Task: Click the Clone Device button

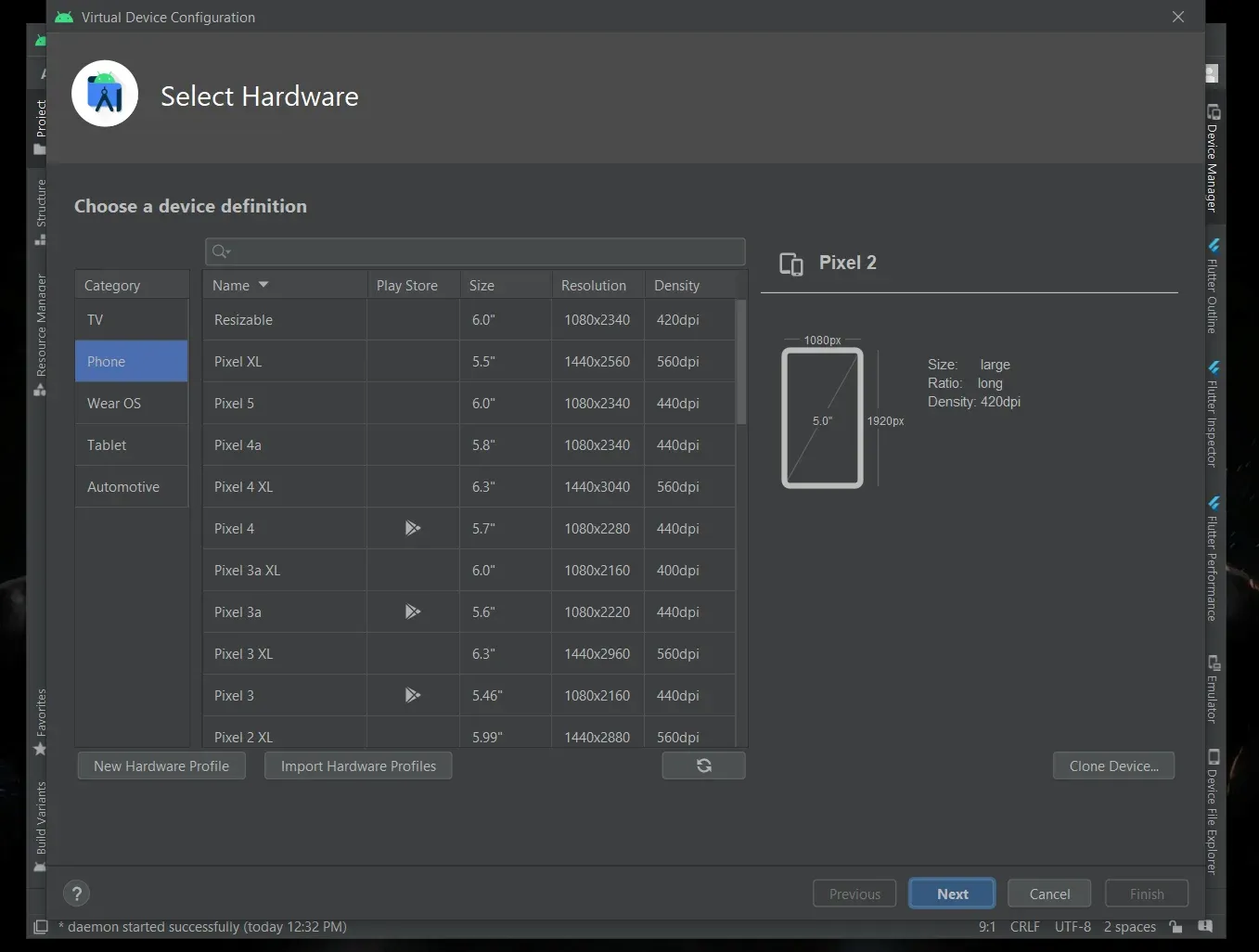Action: 1113,765
